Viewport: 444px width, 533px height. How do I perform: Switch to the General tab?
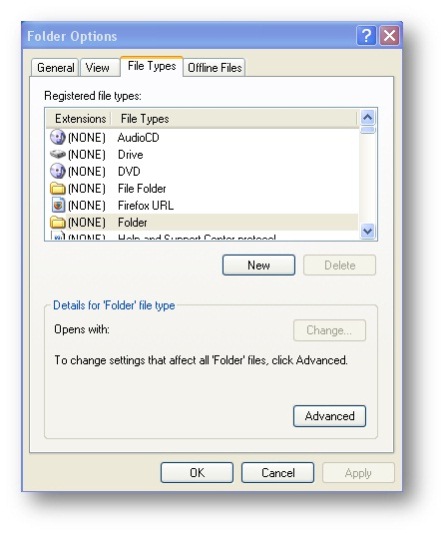55,67
